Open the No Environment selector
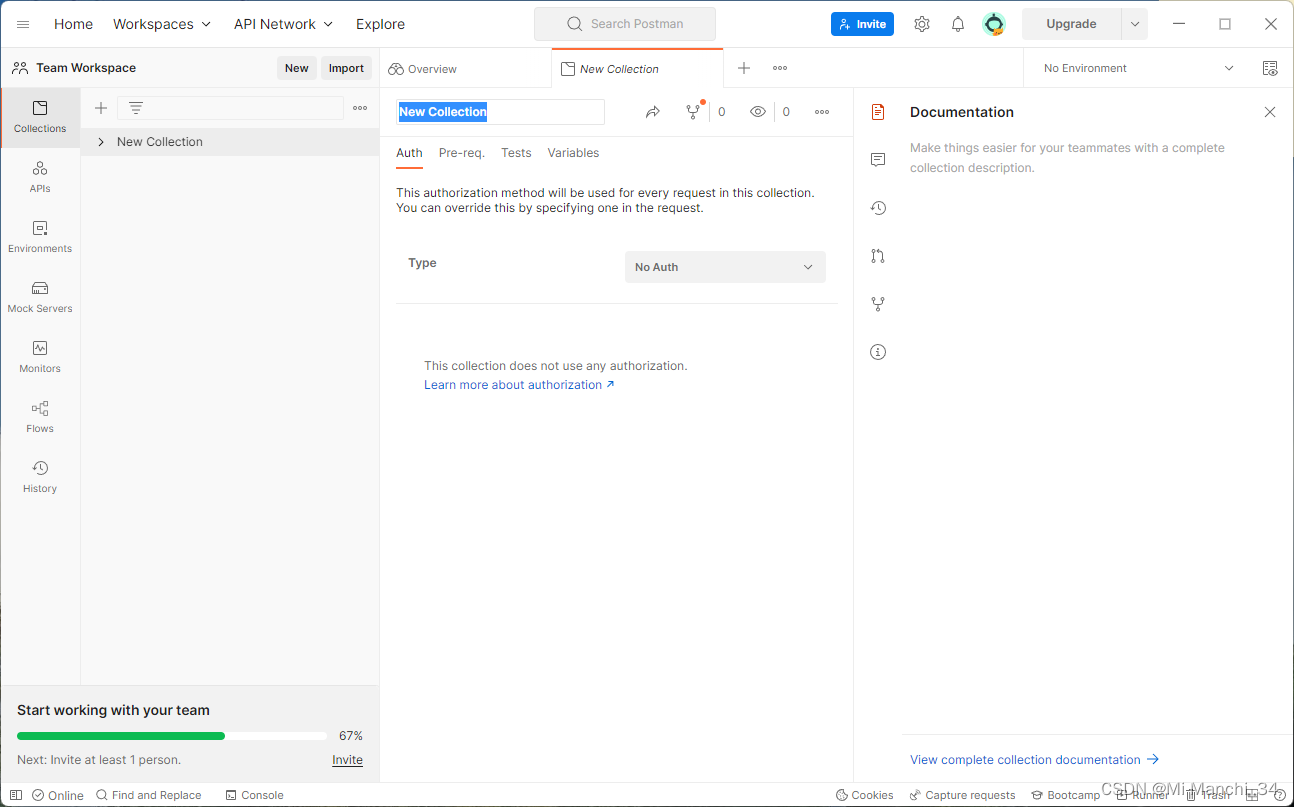The width and height of the screenshot is (1294, 807). (x=1138, y=68)
